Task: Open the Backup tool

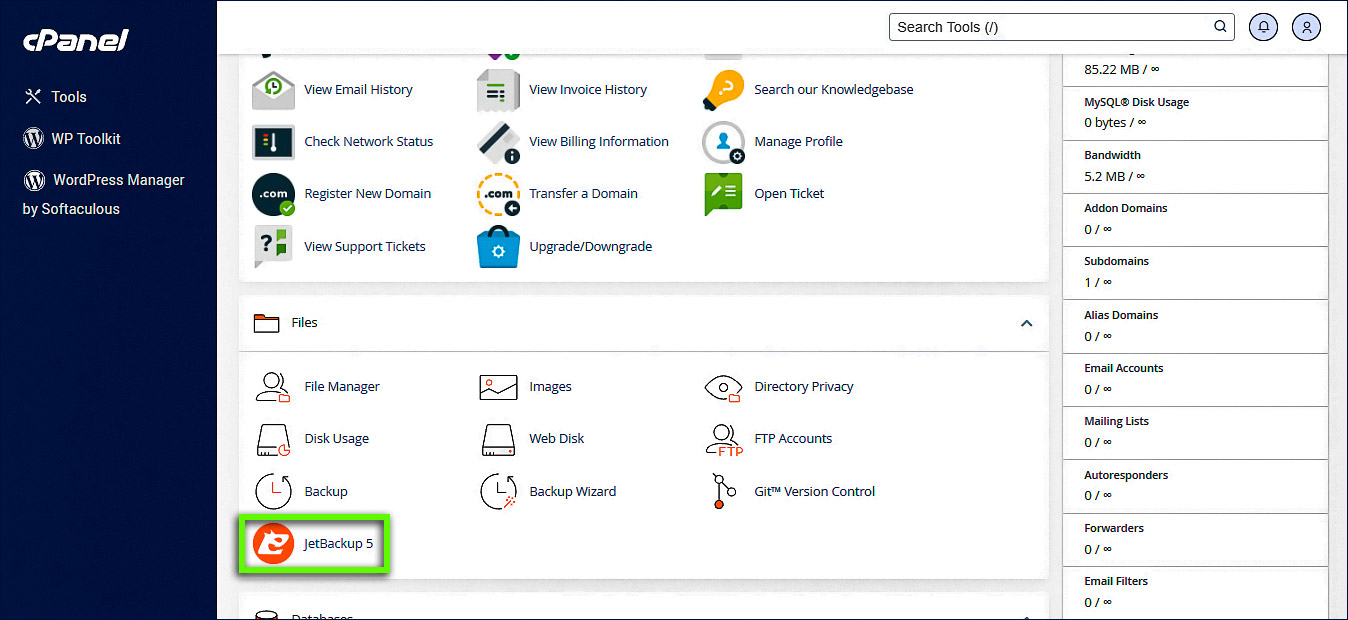Action: 324,491
